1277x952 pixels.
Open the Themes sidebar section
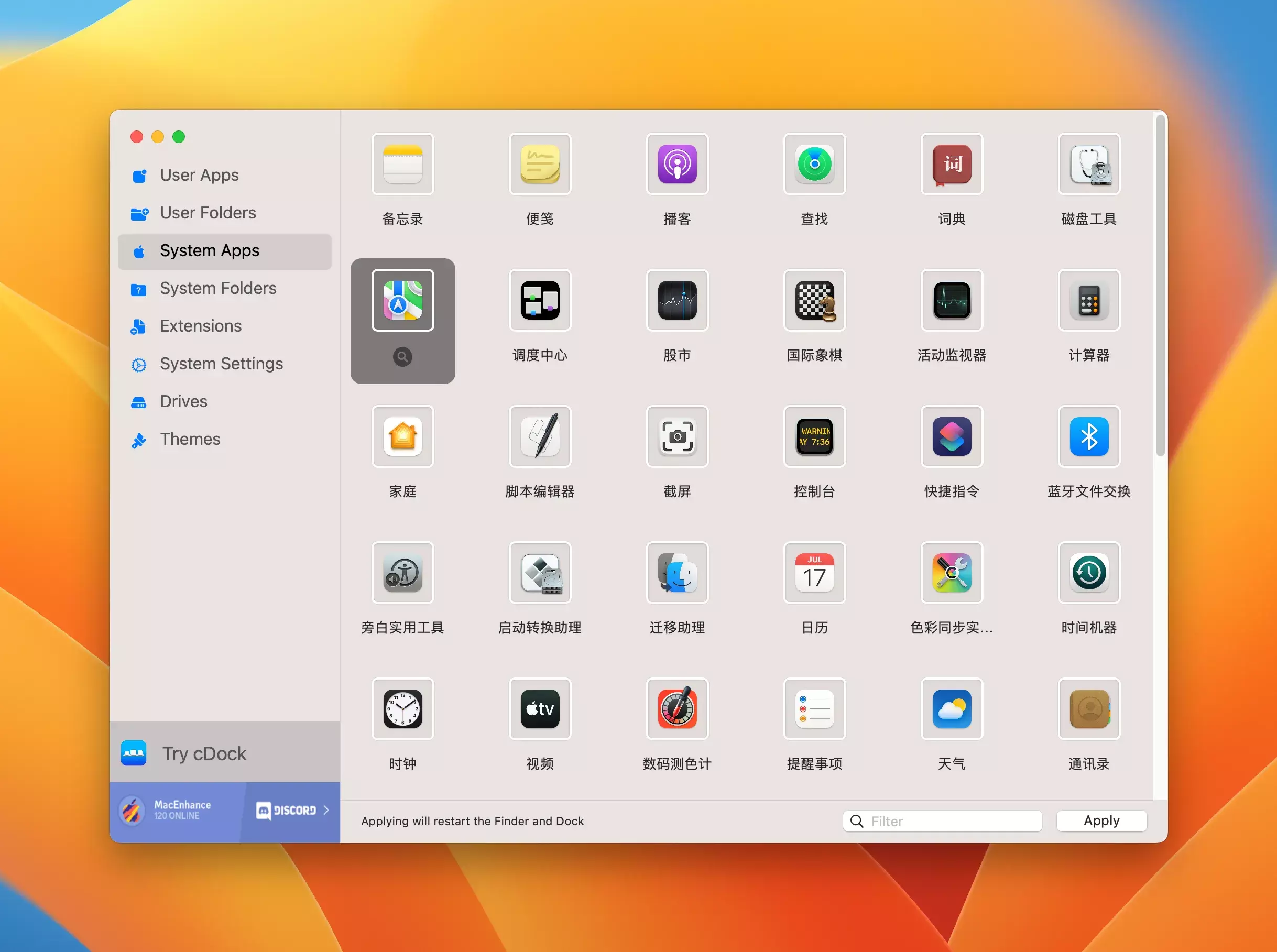(190, 439)
